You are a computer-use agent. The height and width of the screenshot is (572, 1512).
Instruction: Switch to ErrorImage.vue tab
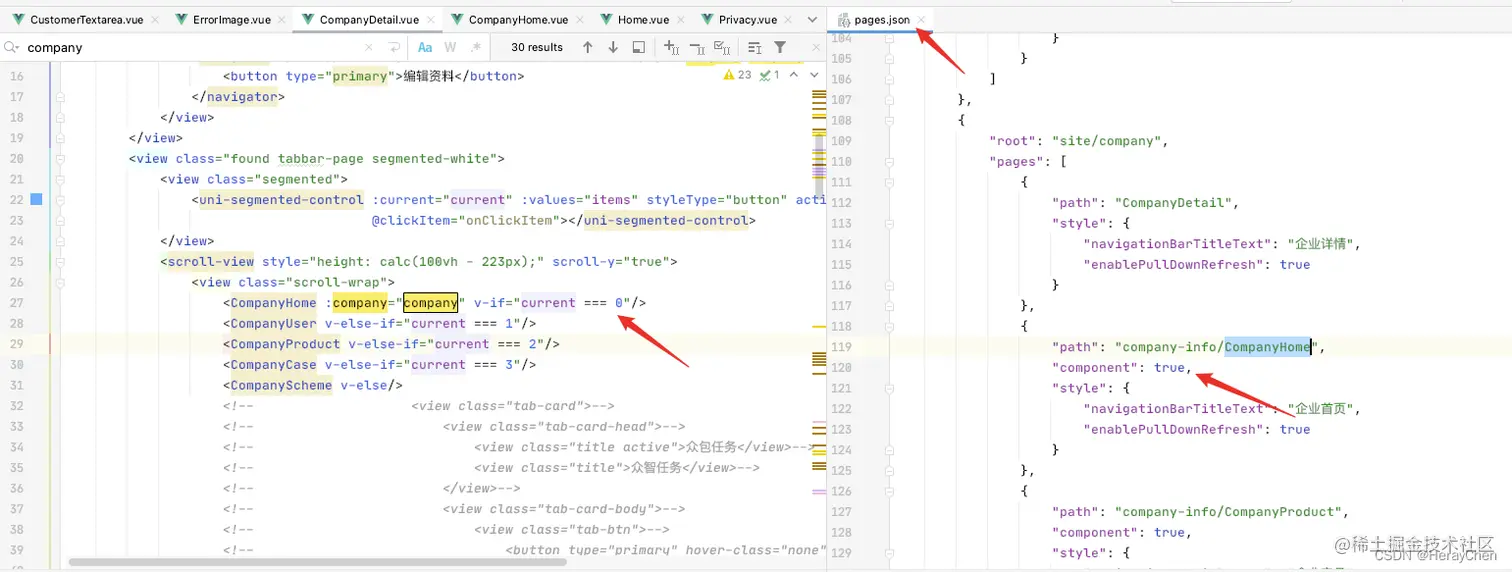[232, 19]
